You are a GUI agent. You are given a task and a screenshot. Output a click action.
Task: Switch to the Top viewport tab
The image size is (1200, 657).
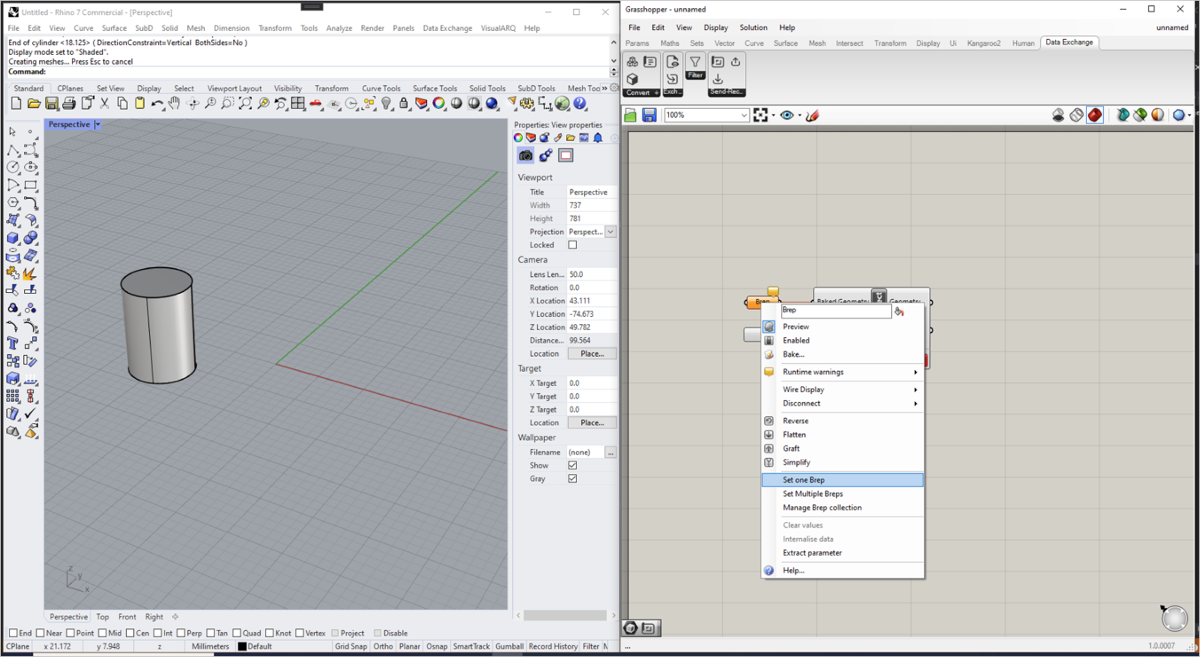click(103, 617)
